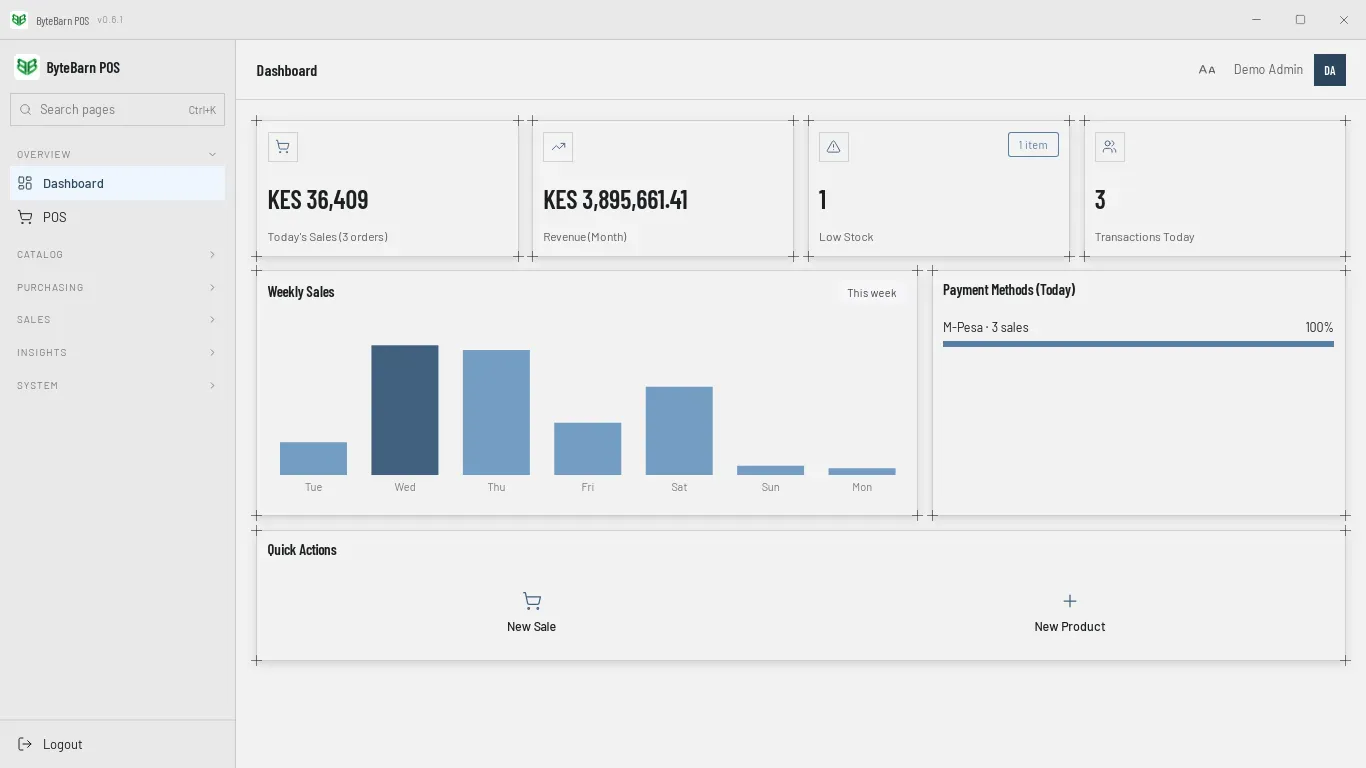
Task: Expand the Purchasing section
Action: pyautogui.click(x=117, y=288)
